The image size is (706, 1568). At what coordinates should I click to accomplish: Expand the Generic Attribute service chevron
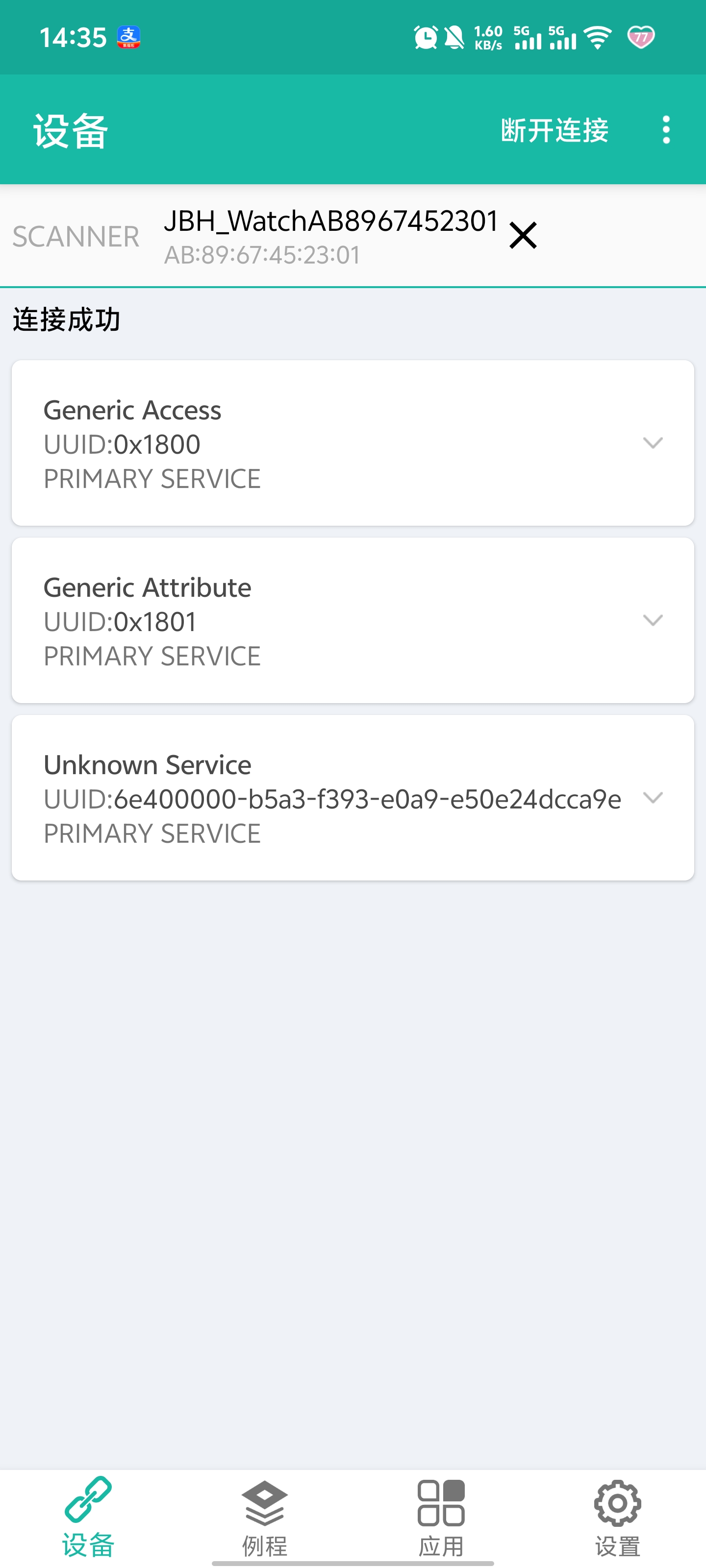point(653,620)
